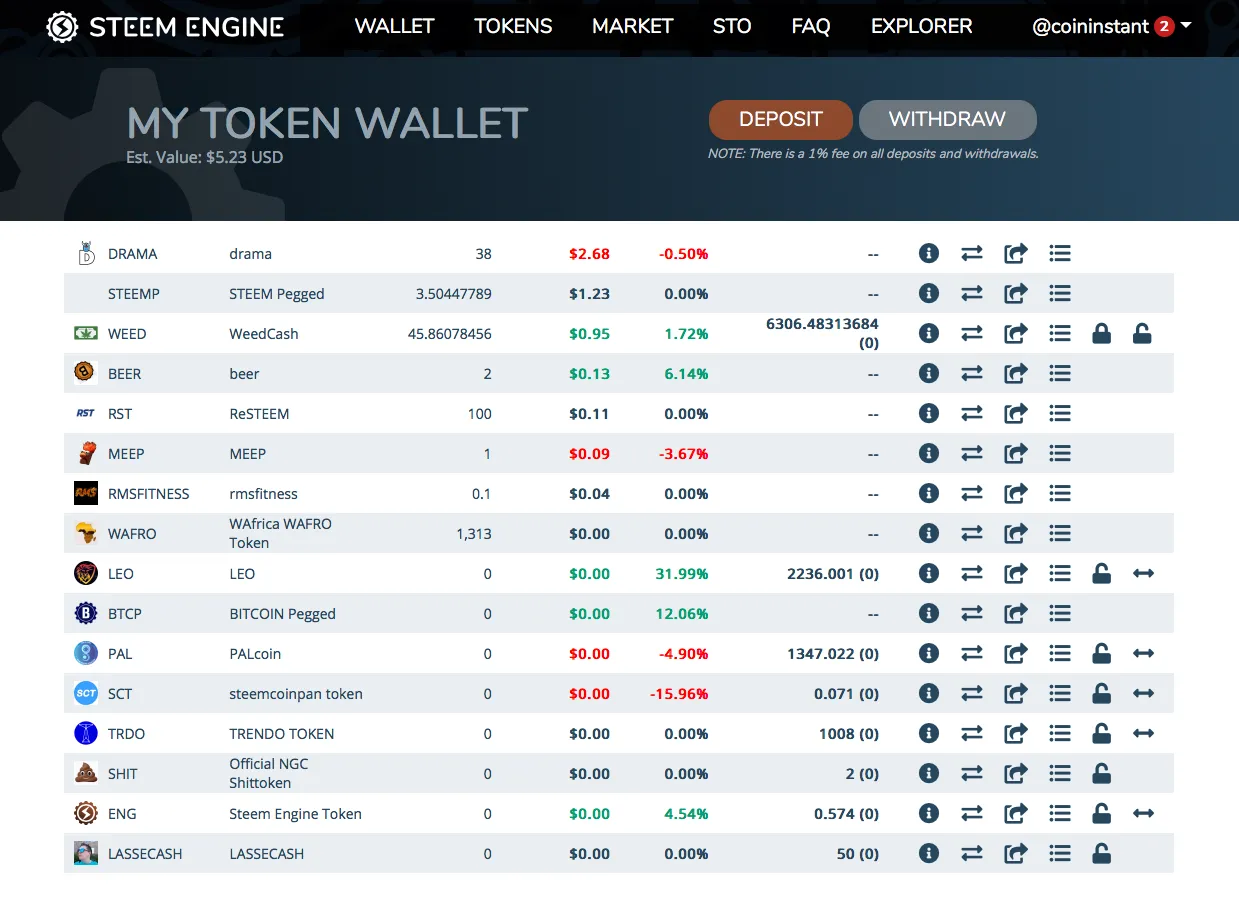Image resolution: width=1239 pixels, height=906 pixels.
Task: Open history list icon for MEEP
Action: coord(1060,454)
